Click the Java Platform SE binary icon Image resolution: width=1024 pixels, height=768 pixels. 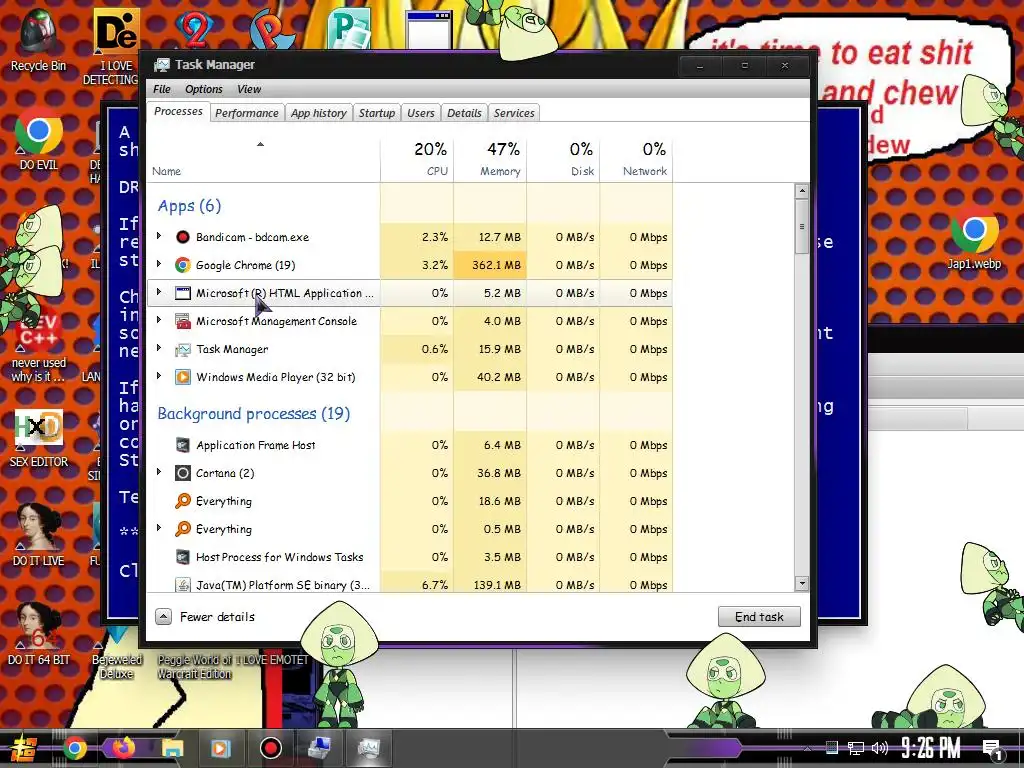(x=183, y=584)
